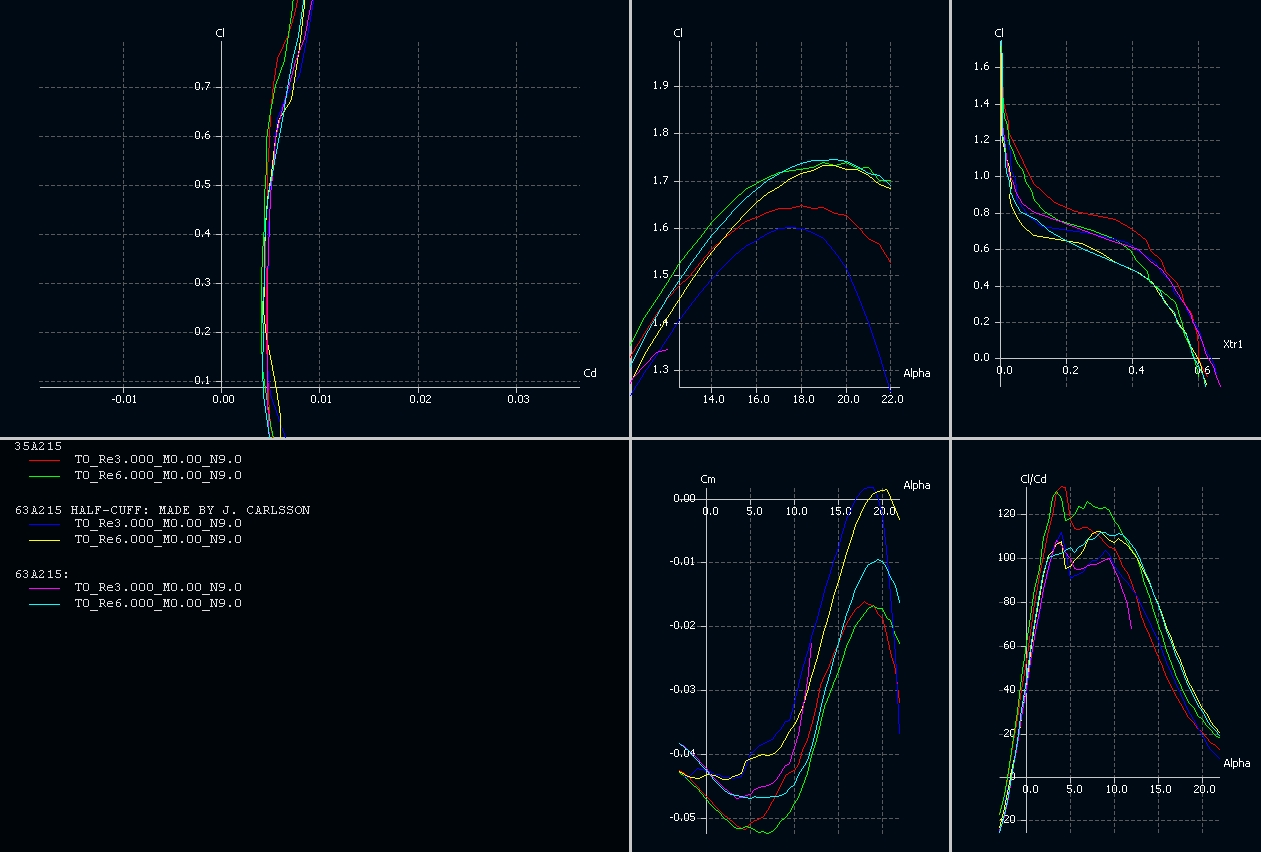Click the Cd axis label on drag polar graph
1261x852 pixels.
point(590,374)
